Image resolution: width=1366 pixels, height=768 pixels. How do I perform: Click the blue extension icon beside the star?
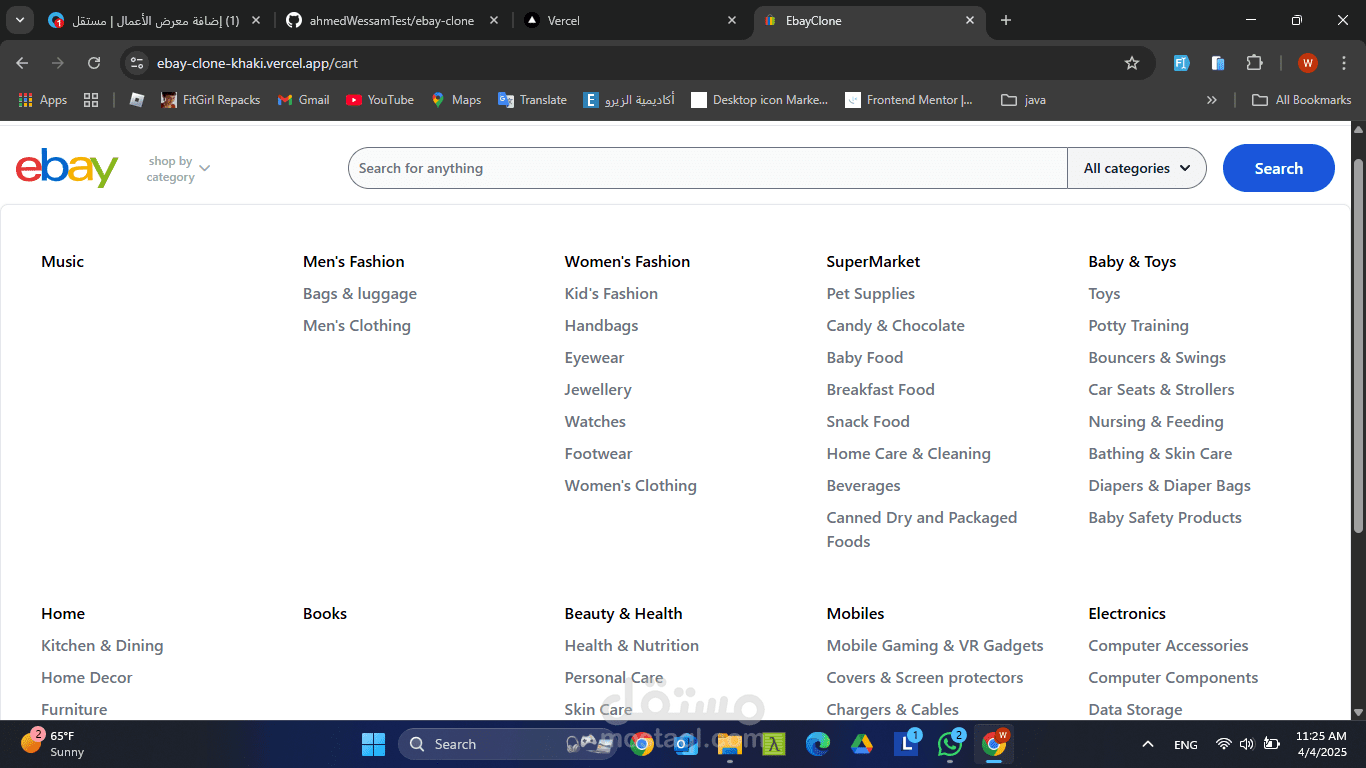(1181, 63)
